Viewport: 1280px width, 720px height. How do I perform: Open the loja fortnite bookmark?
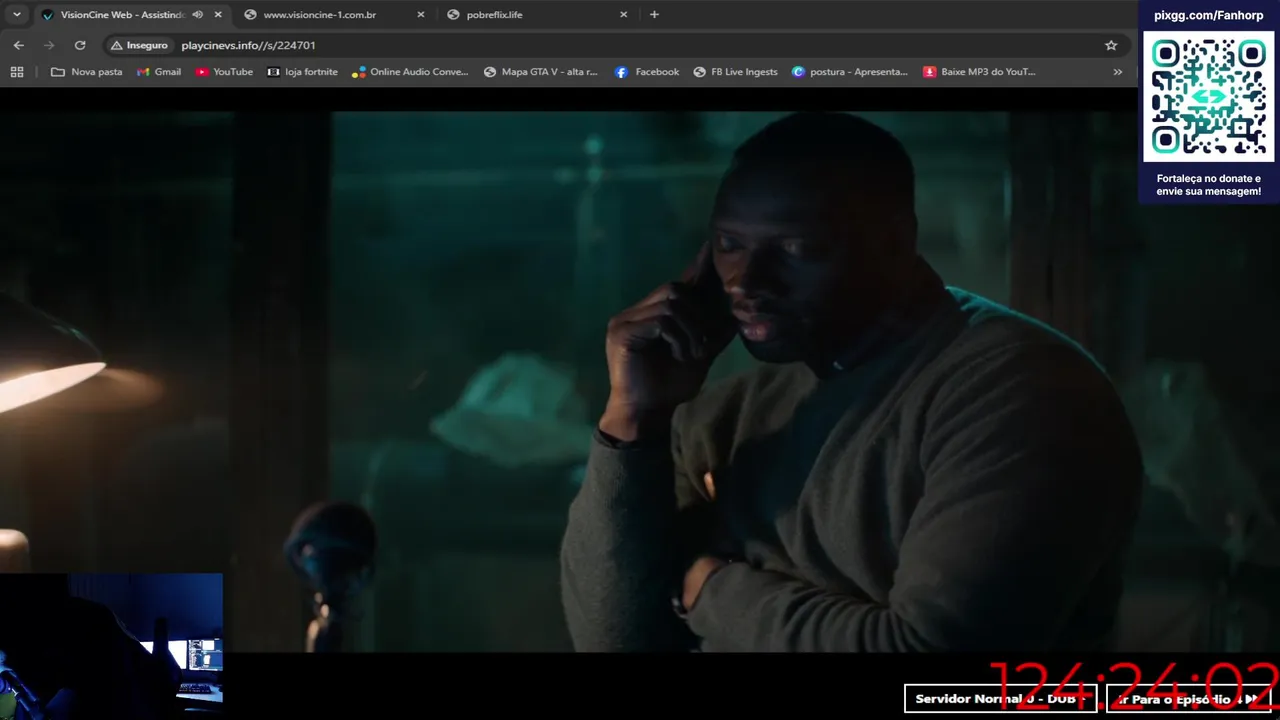303,72
